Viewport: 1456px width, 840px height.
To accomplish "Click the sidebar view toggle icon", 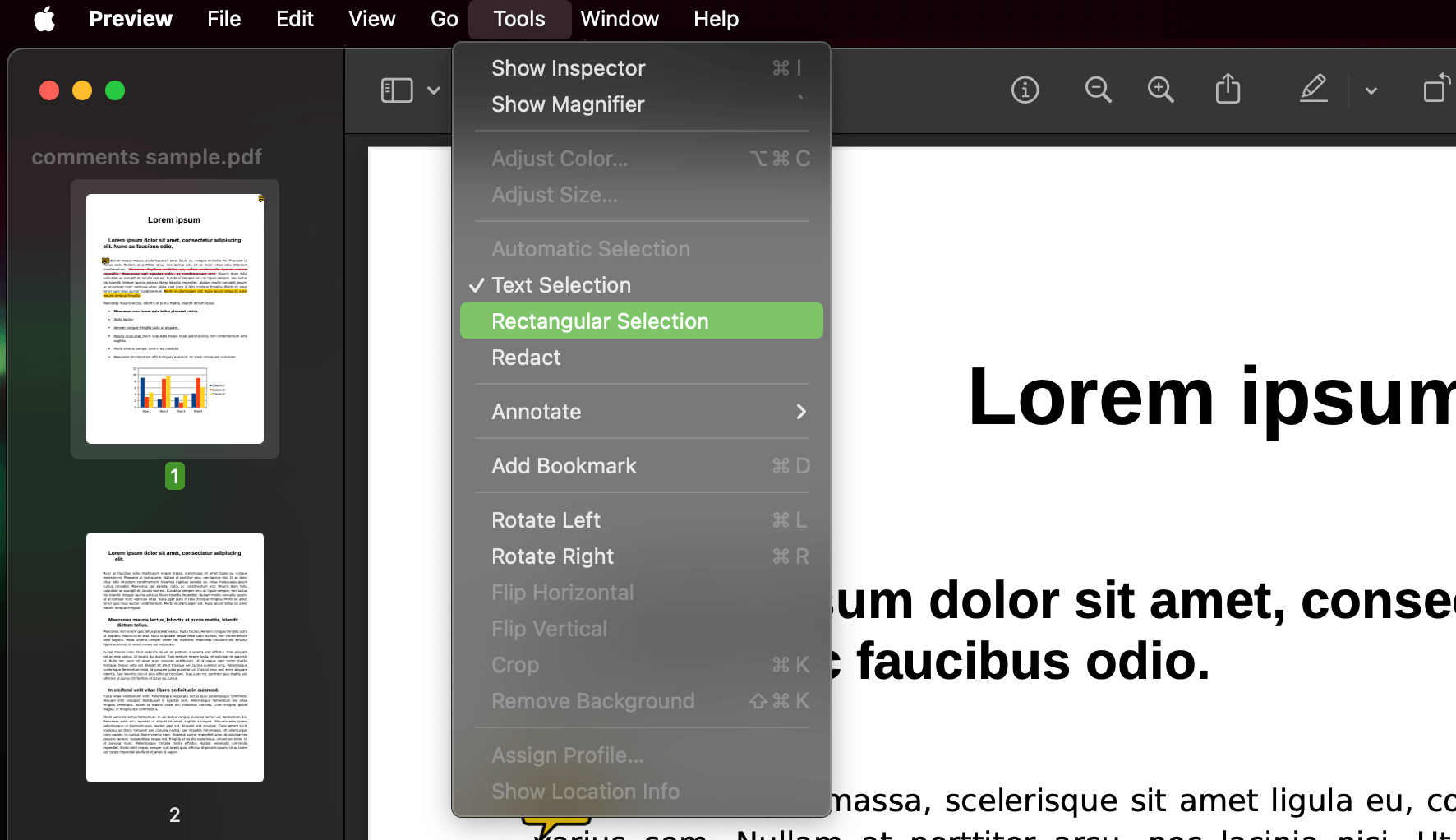I will [x=397, y=90].
